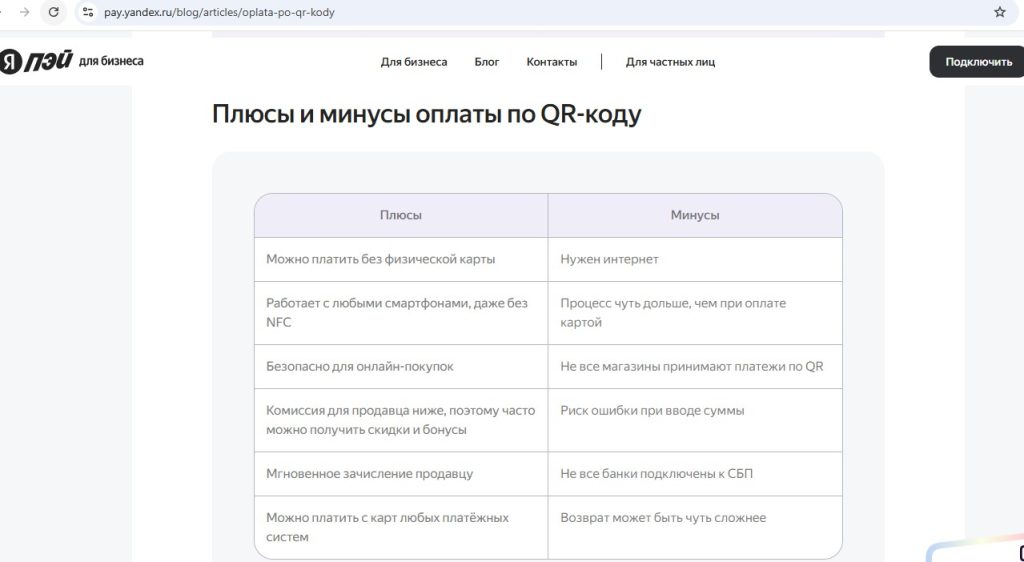Screen dimensions: 1024x562
Task: Select cell 'Не все банки подключены к СБП'
Action: (x=695, y=473)
